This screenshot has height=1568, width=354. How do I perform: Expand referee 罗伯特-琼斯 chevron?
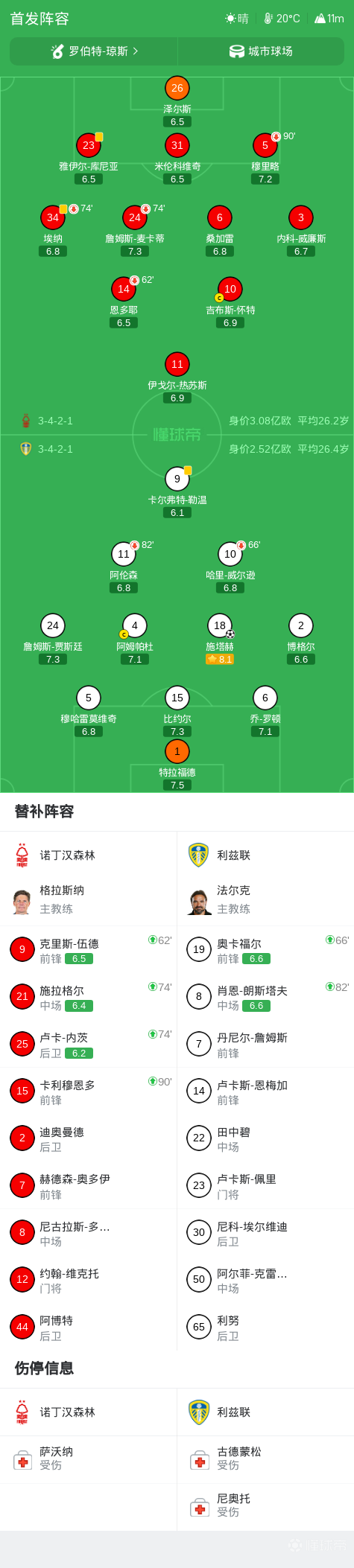click(136, 51)
